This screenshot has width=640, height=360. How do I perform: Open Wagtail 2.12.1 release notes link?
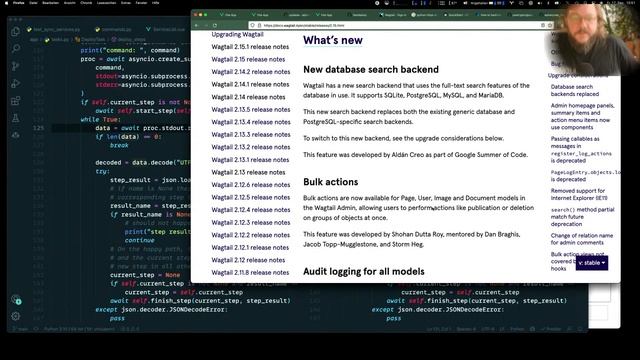tap(250, 247)
